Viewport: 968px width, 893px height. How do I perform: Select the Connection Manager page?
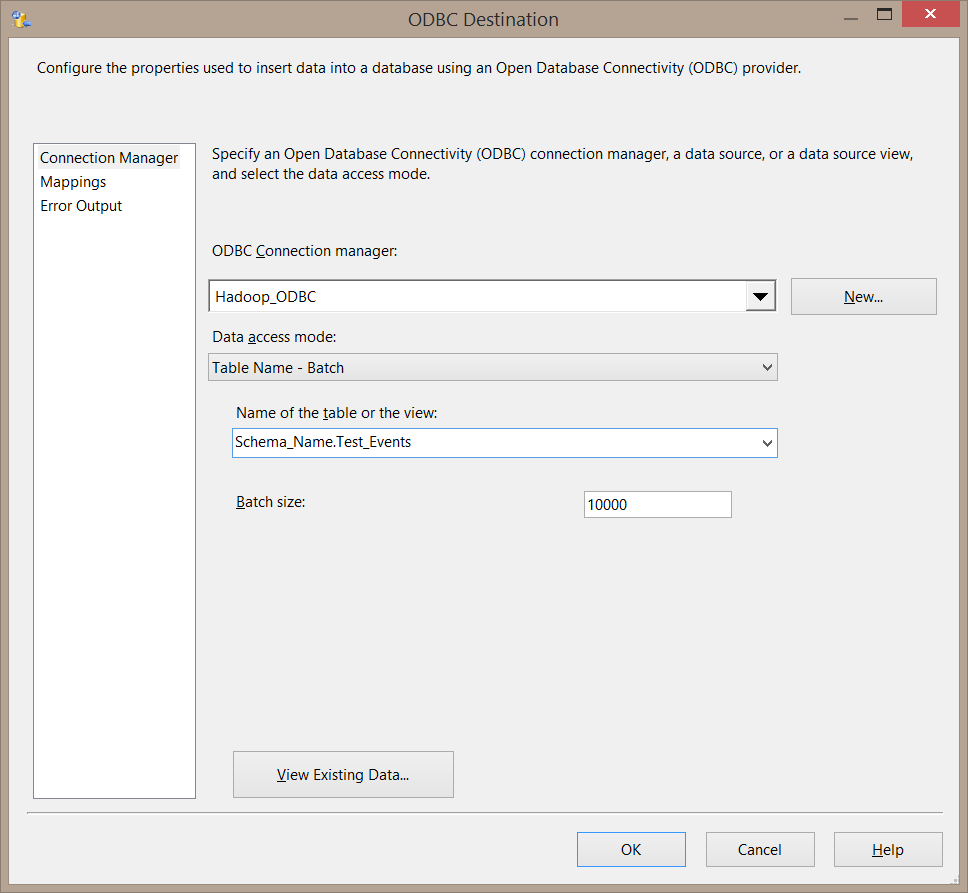(108, 157)
